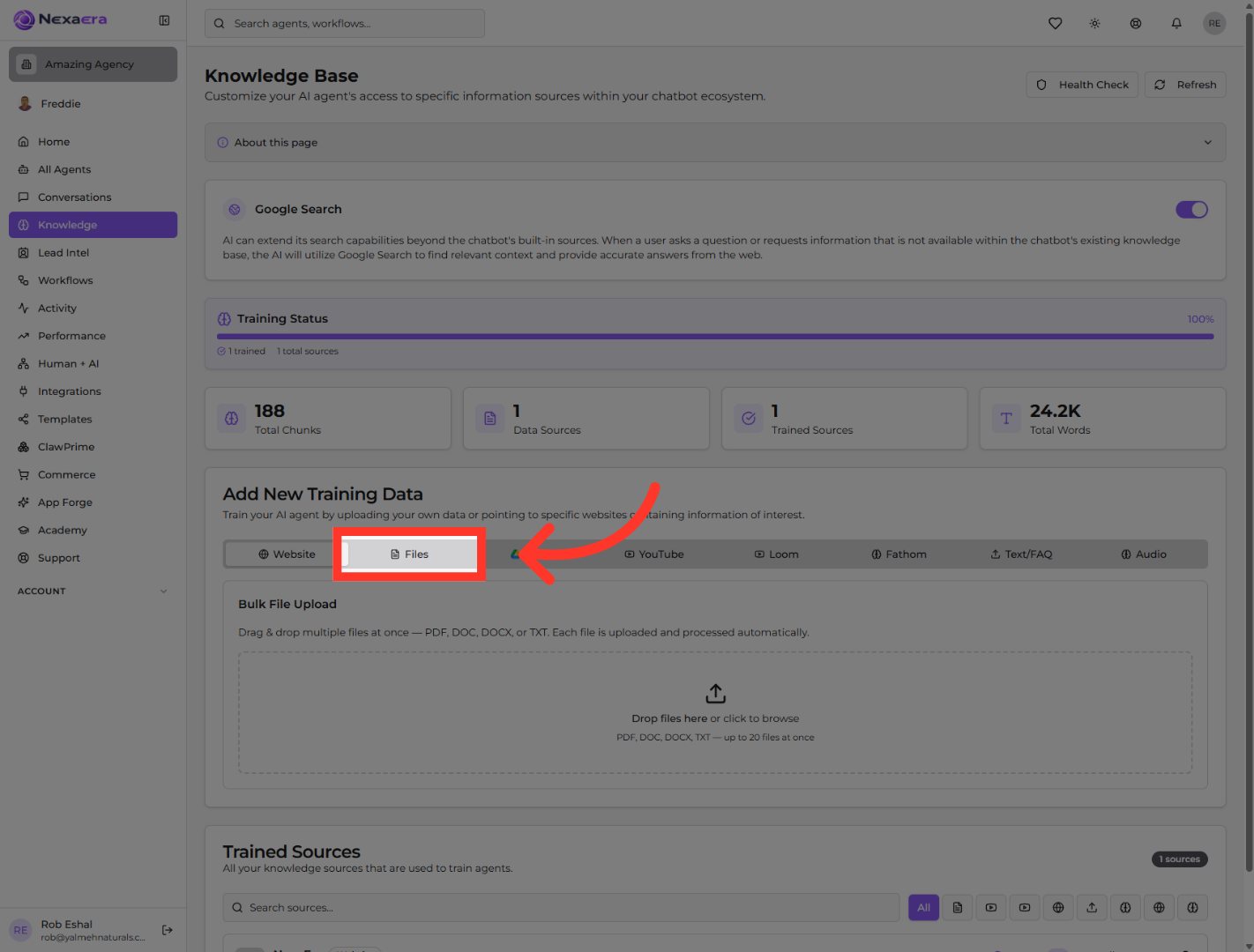Open Home in the sidebar
Viewport: 1254px width, 952px height.
pyautogui.click(x=93, y=142)
